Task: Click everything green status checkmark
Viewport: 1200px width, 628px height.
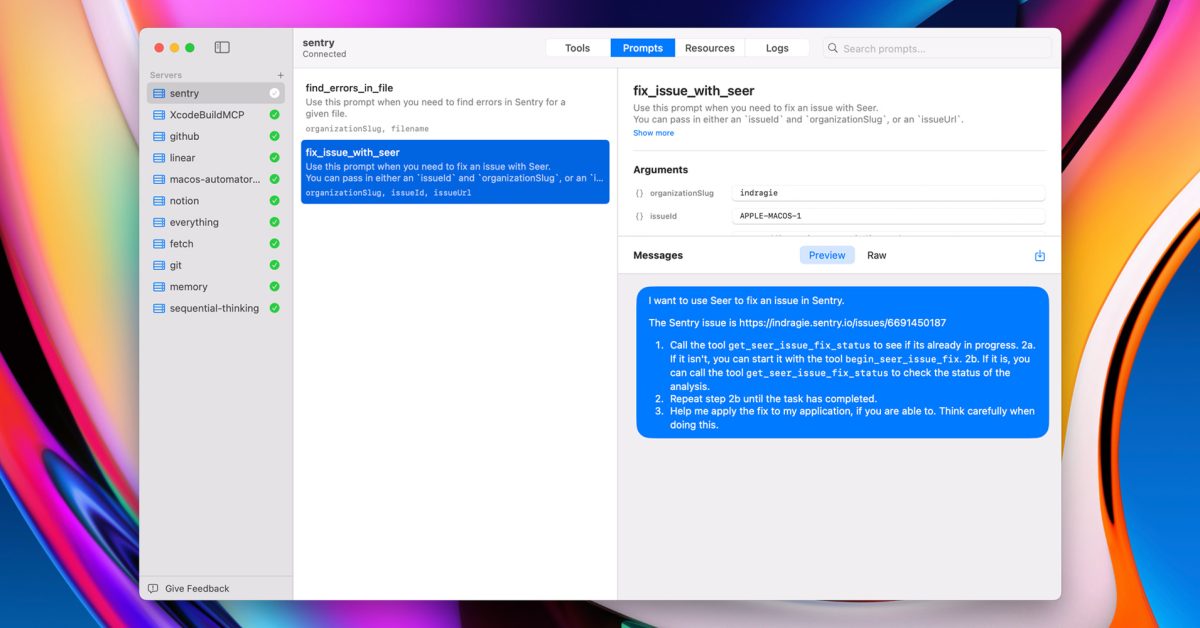Action: tap(274, 222)
